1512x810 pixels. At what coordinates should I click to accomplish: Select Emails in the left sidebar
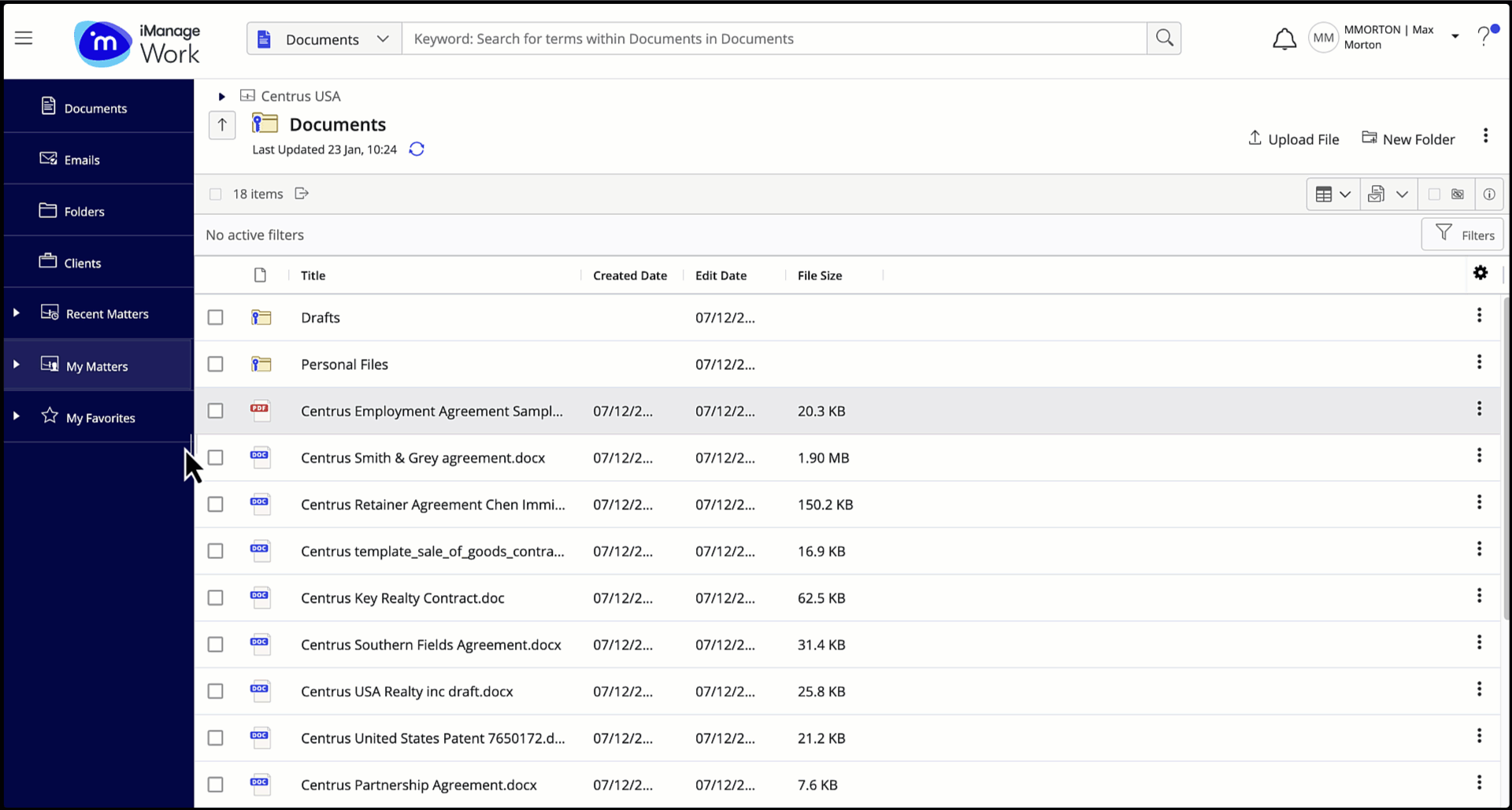pos(83,160)
